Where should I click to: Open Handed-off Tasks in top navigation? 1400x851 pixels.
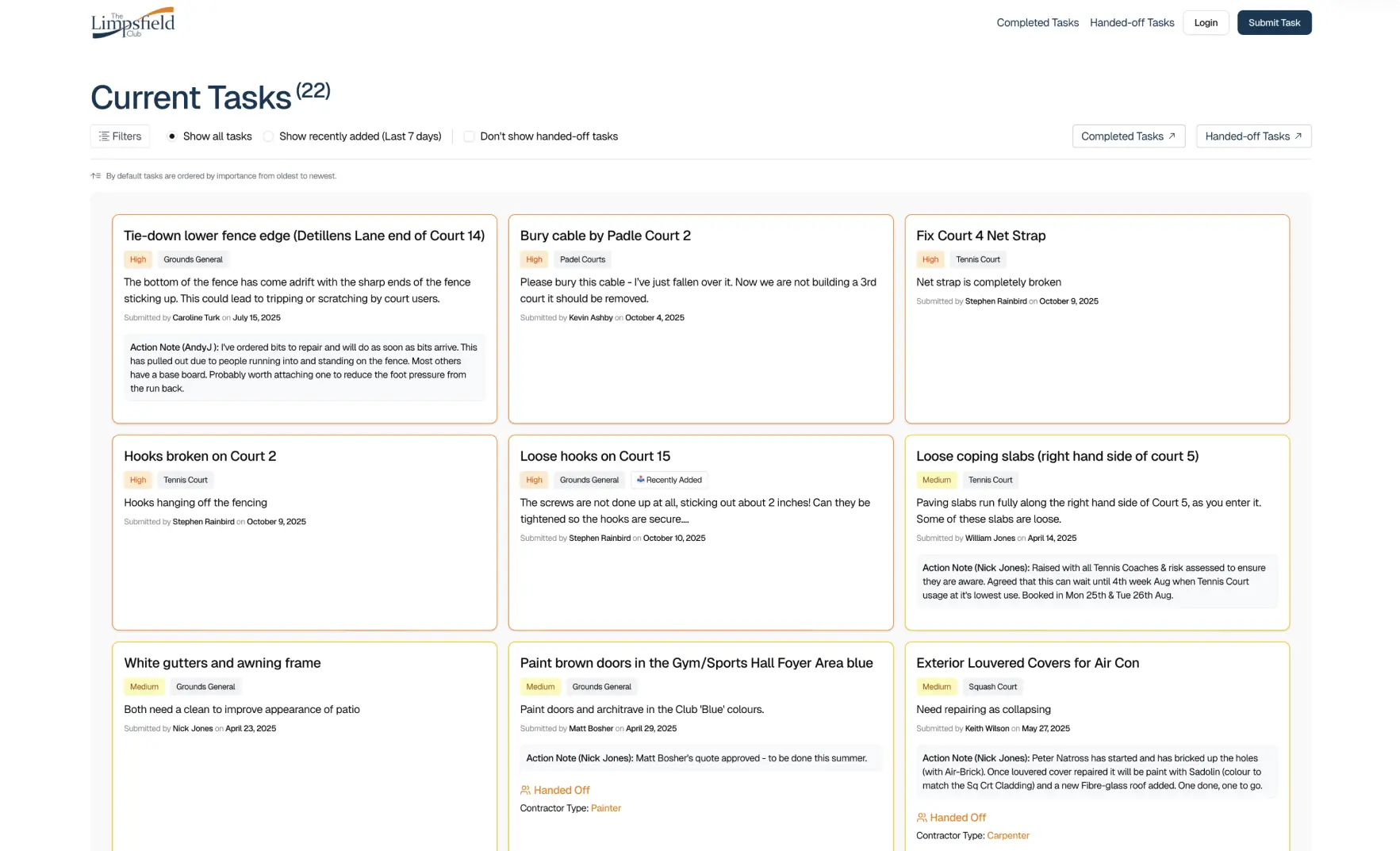click(1131, 23)
